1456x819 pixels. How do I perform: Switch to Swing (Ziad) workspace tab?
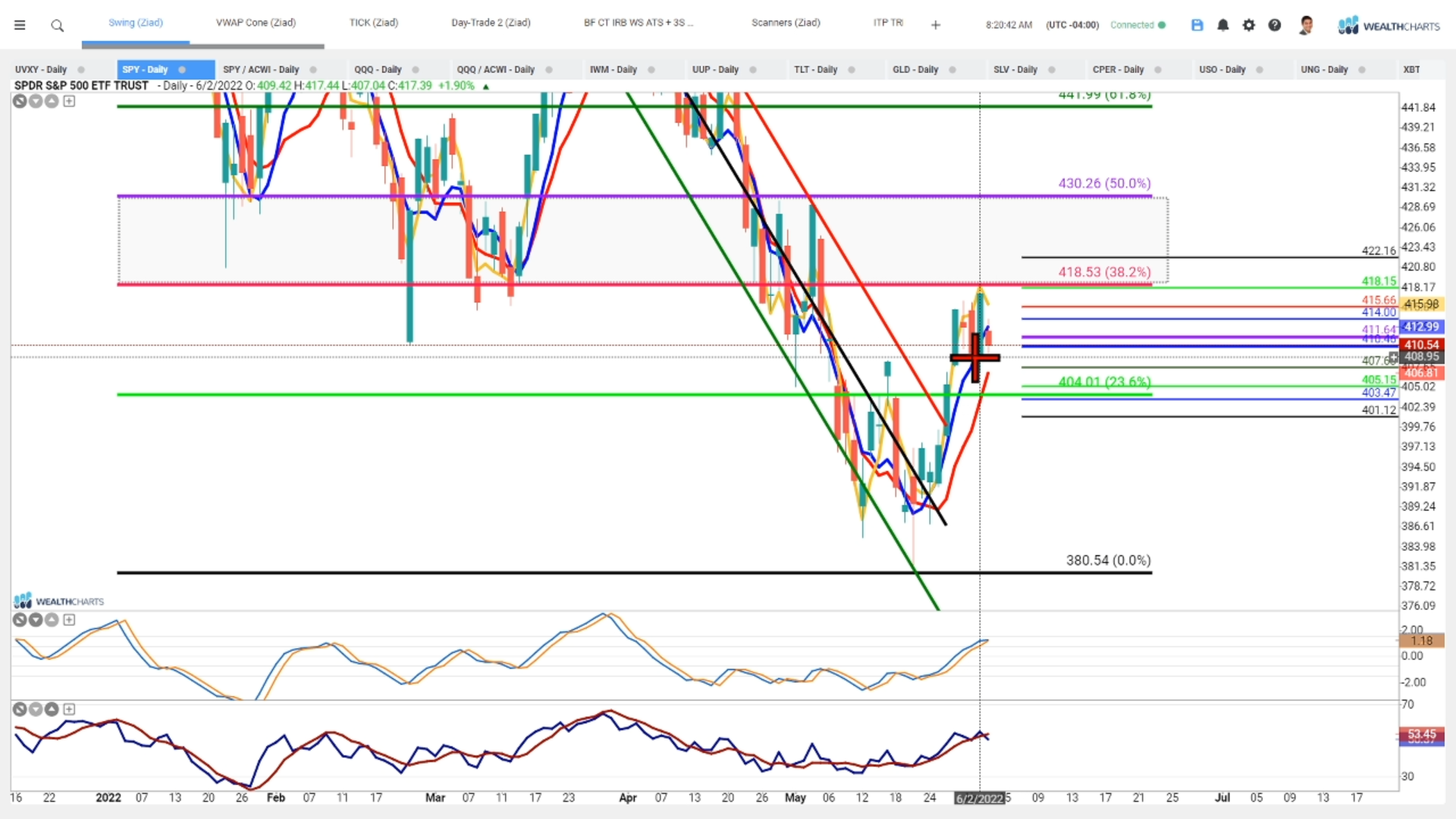pos(136,23)
